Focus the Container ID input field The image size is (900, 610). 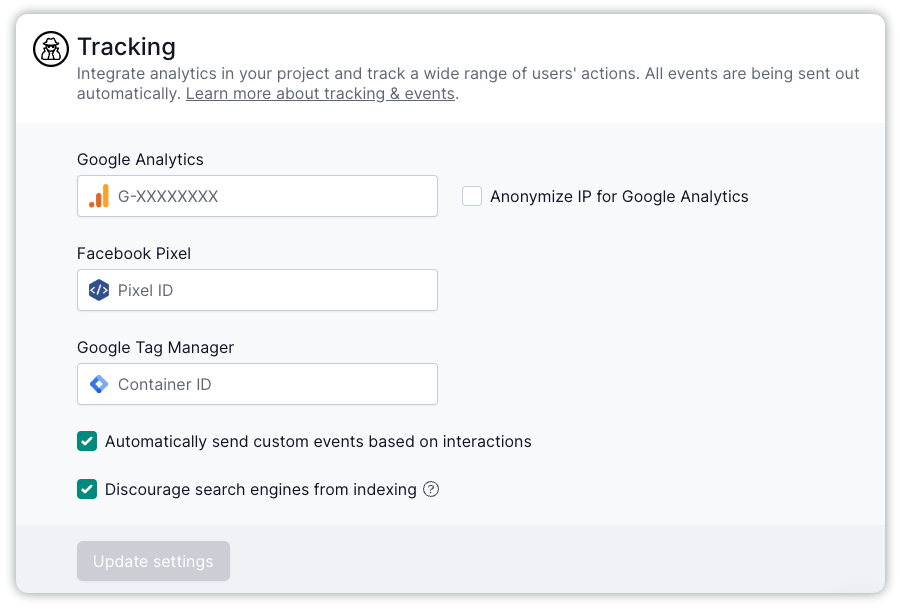click(x=257, y=384)
